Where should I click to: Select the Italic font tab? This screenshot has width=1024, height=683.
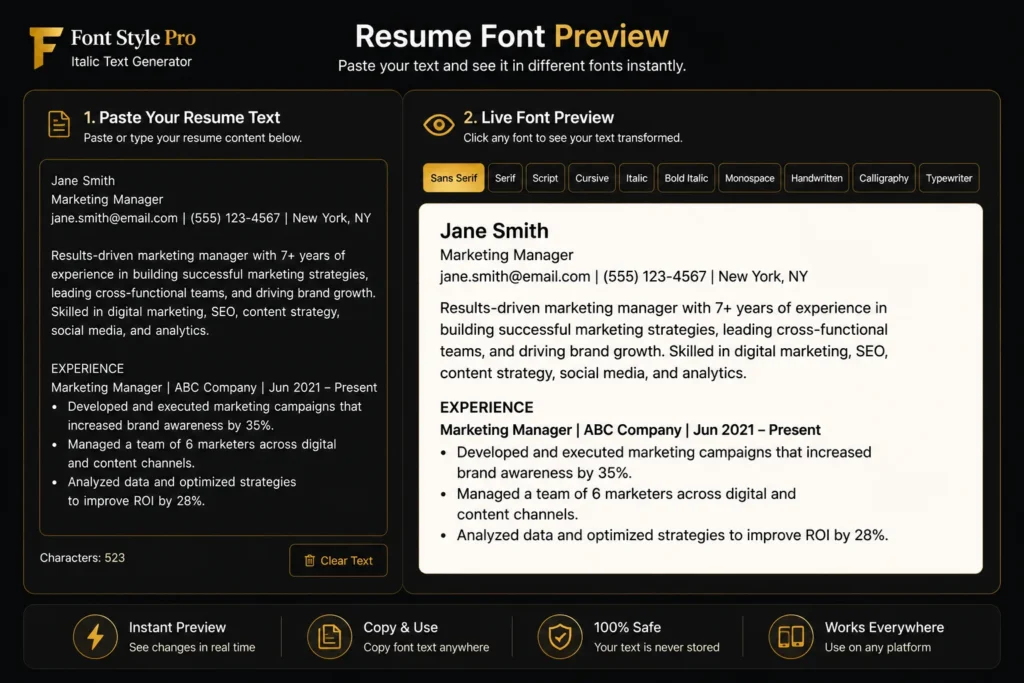click(637, 178)
